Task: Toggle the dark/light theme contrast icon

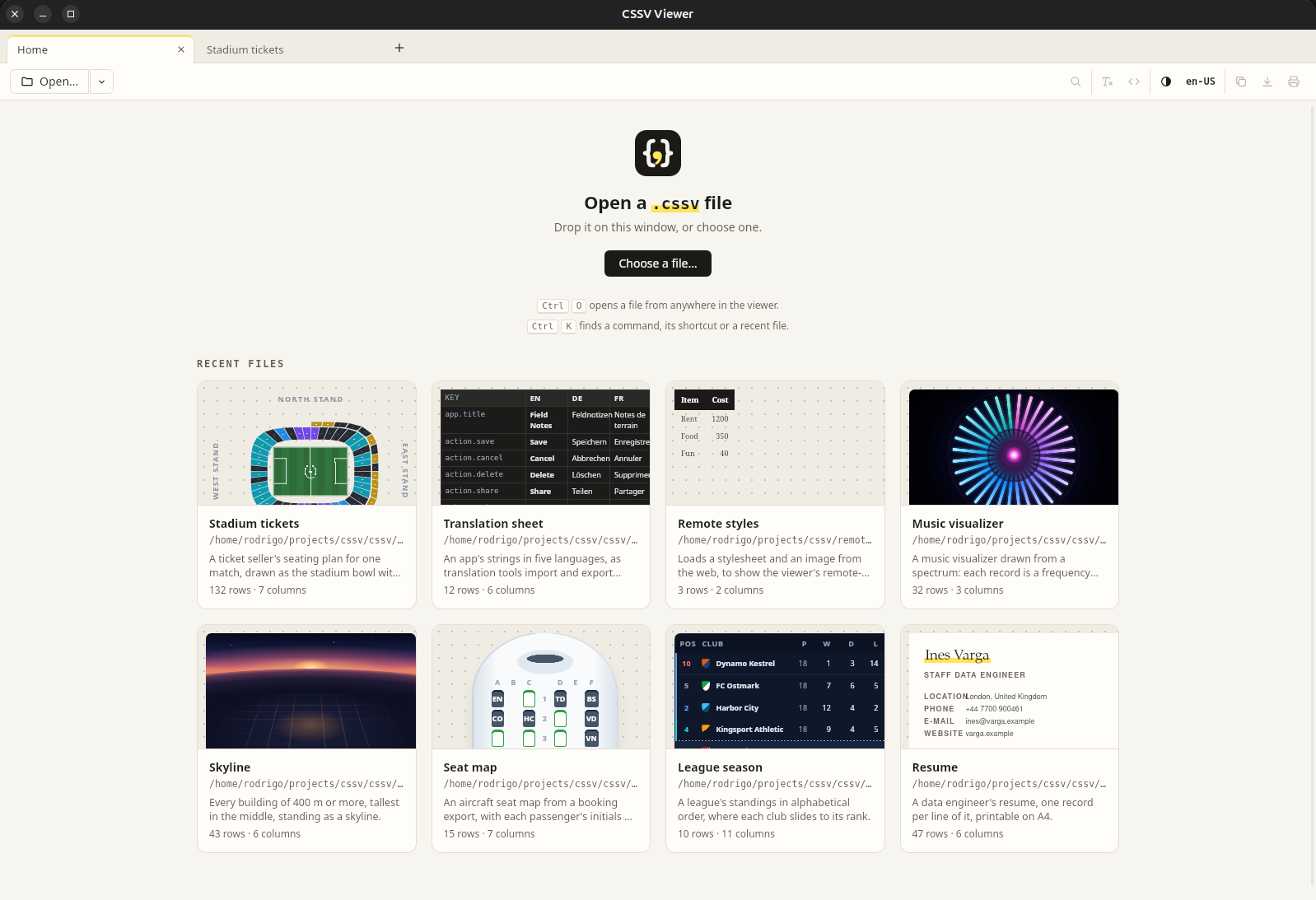Action: point(1166,82)
